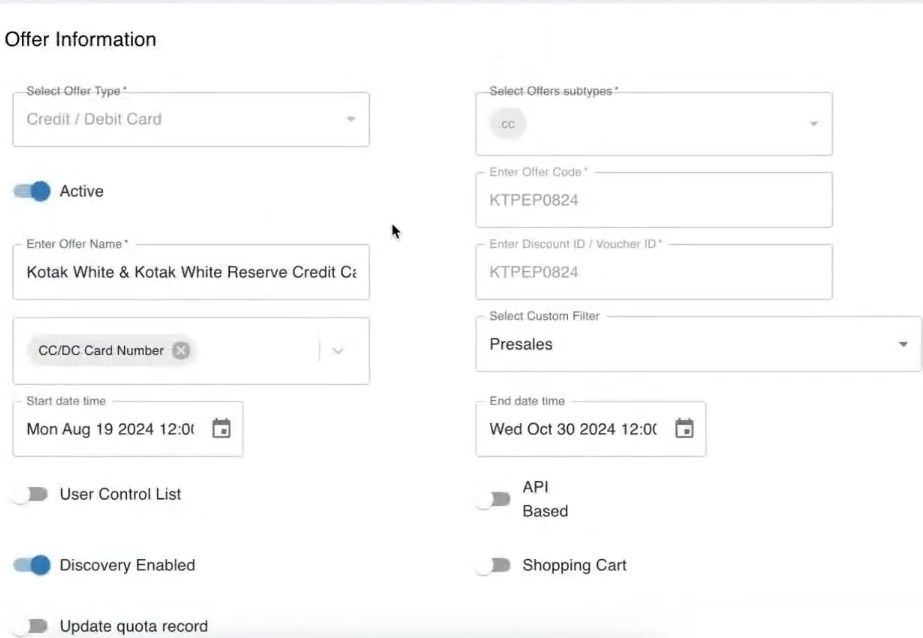This screenshot has height=638, width=923.
Task: Expand the CC/DC Card Number chevron
Action: click(338, 350)
